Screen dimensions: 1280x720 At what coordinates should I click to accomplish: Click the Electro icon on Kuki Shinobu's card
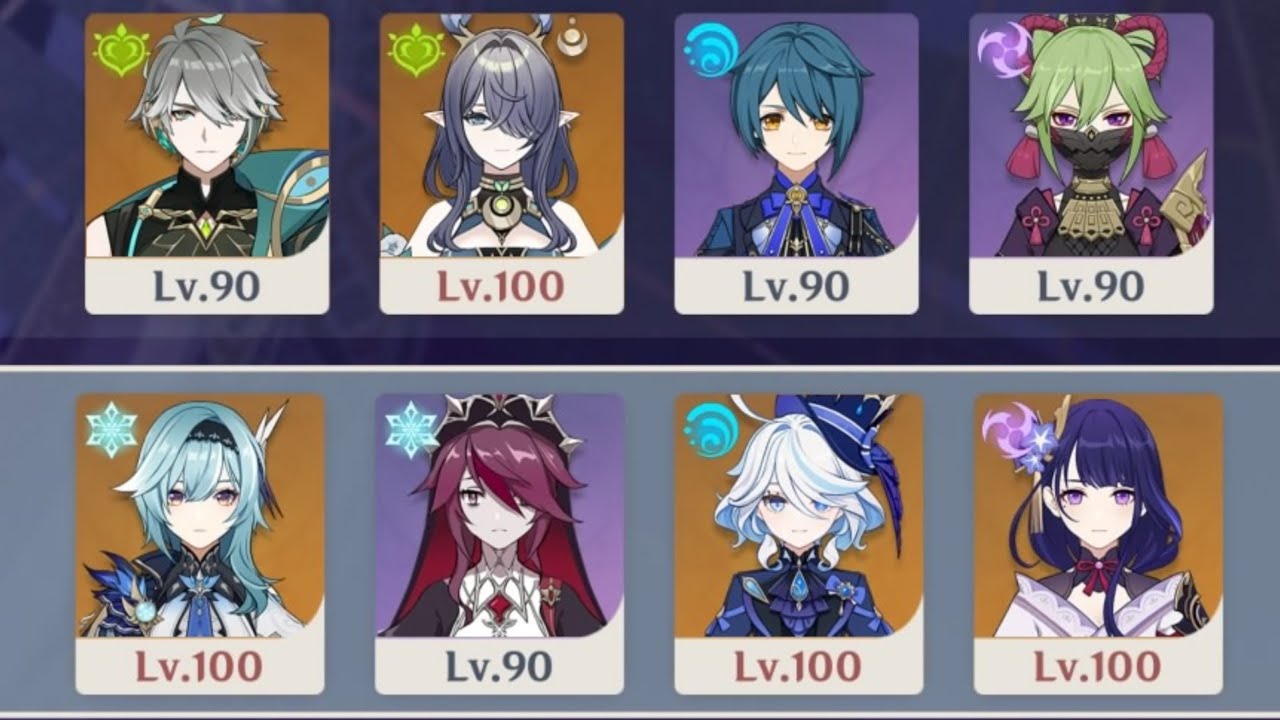pyautogui.click(x=1004, y=49)
